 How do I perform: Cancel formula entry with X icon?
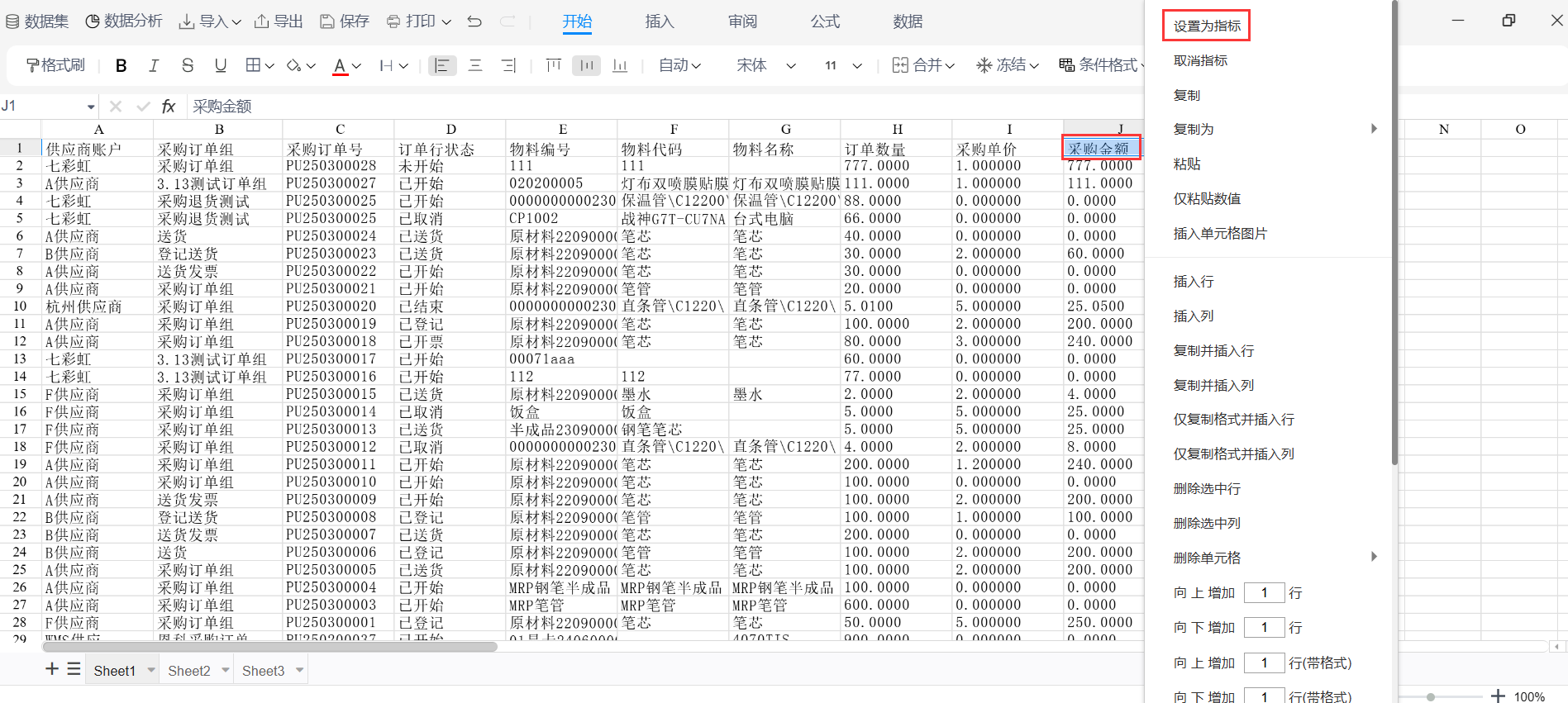(x=116, y=106)
